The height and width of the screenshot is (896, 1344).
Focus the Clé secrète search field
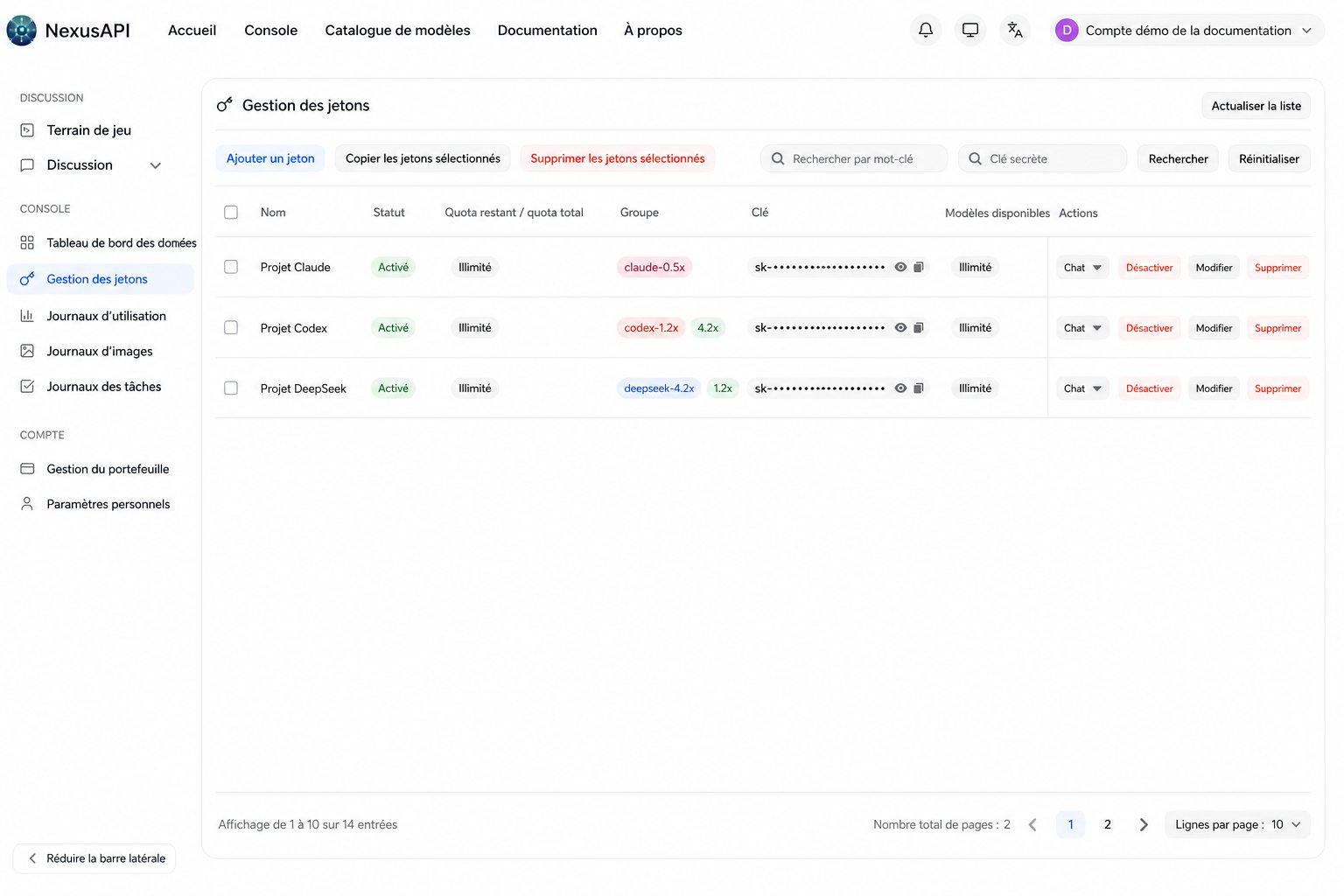(1042, 158)
